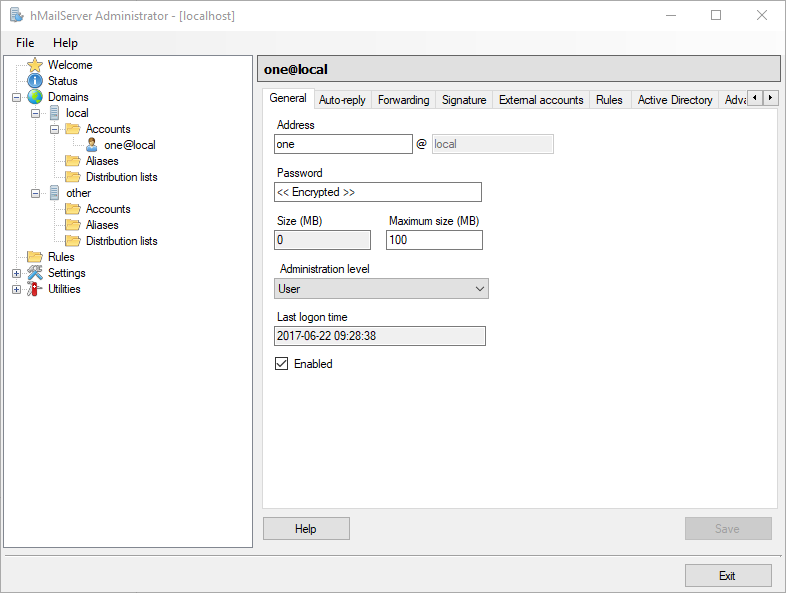Click the Exit button
786x593 pixels.
(x=728, y=575)
